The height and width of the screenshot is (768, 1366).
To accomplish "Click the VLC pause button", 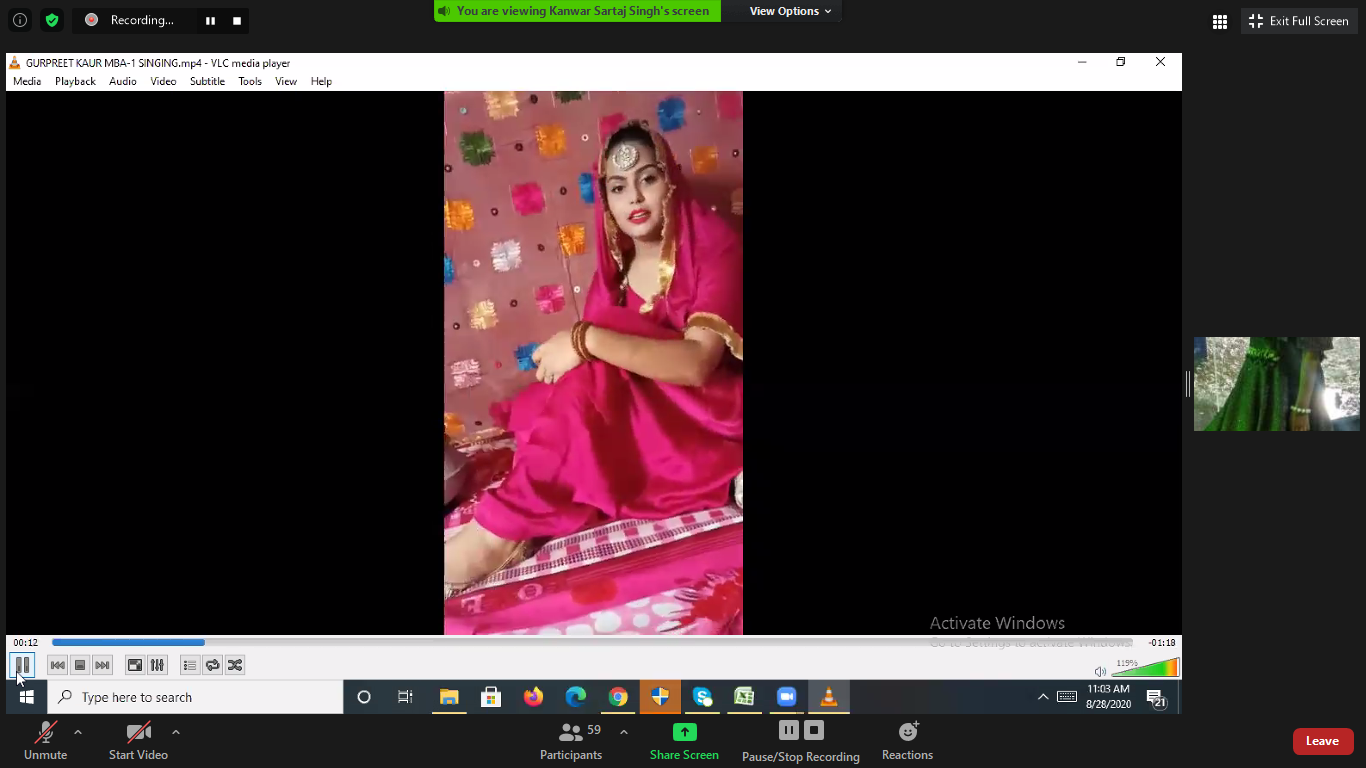I will 22,665.
